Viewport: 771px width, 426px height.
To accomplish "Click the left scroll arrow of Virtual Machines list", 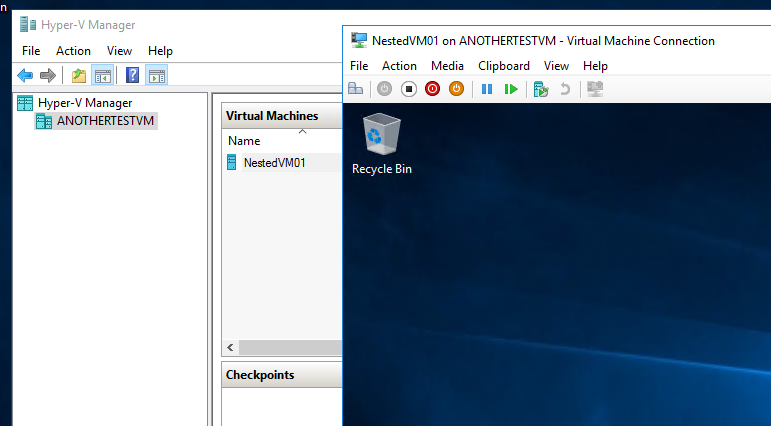I will coord(230,347).
